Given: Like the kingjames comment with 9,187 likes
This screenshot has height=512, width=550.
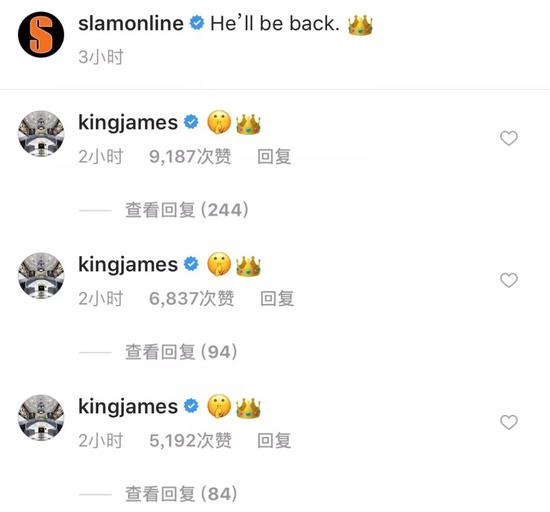Looking at the screenshot, I should 509,138.
